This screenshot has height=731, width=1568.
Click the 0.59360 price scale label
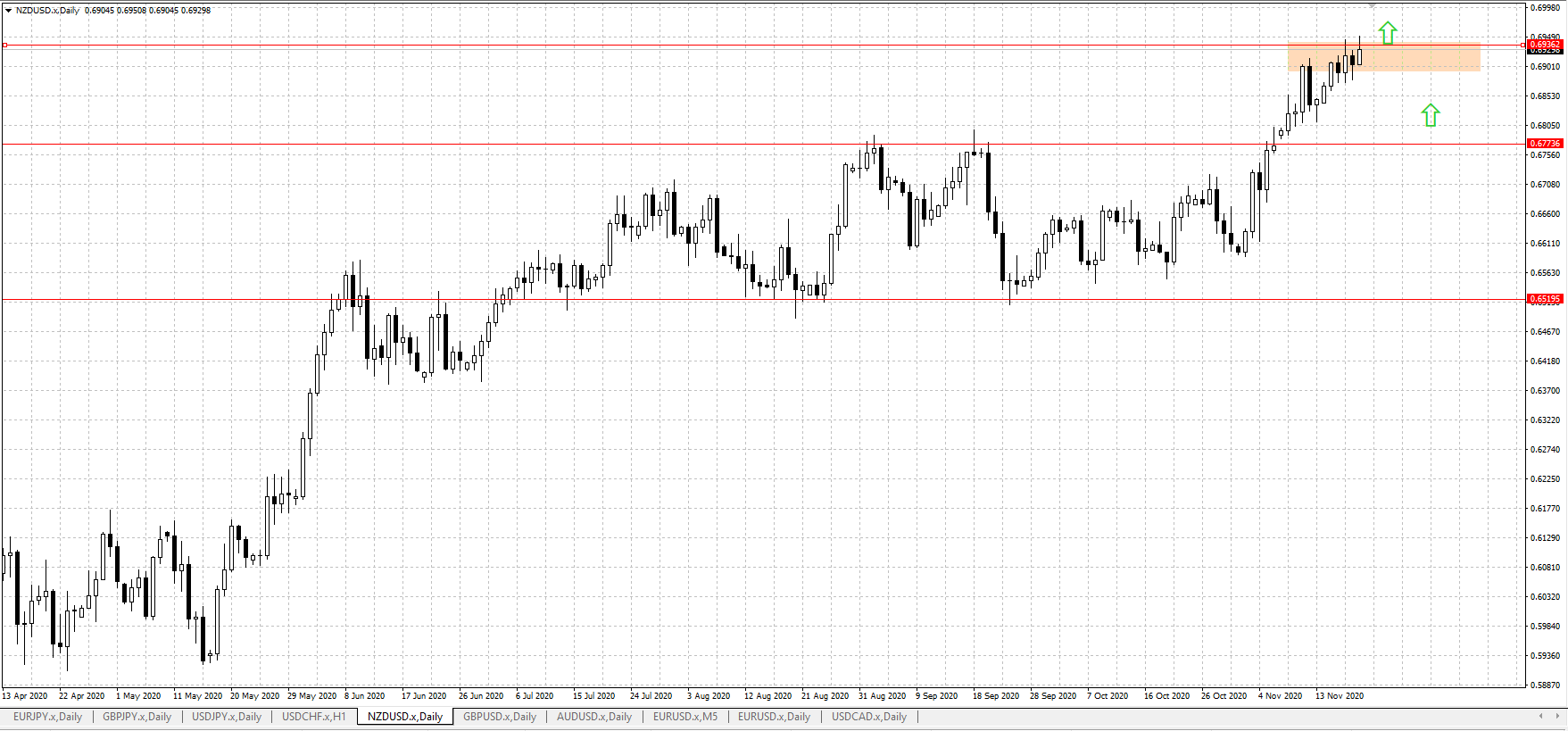pos(1545,656)
